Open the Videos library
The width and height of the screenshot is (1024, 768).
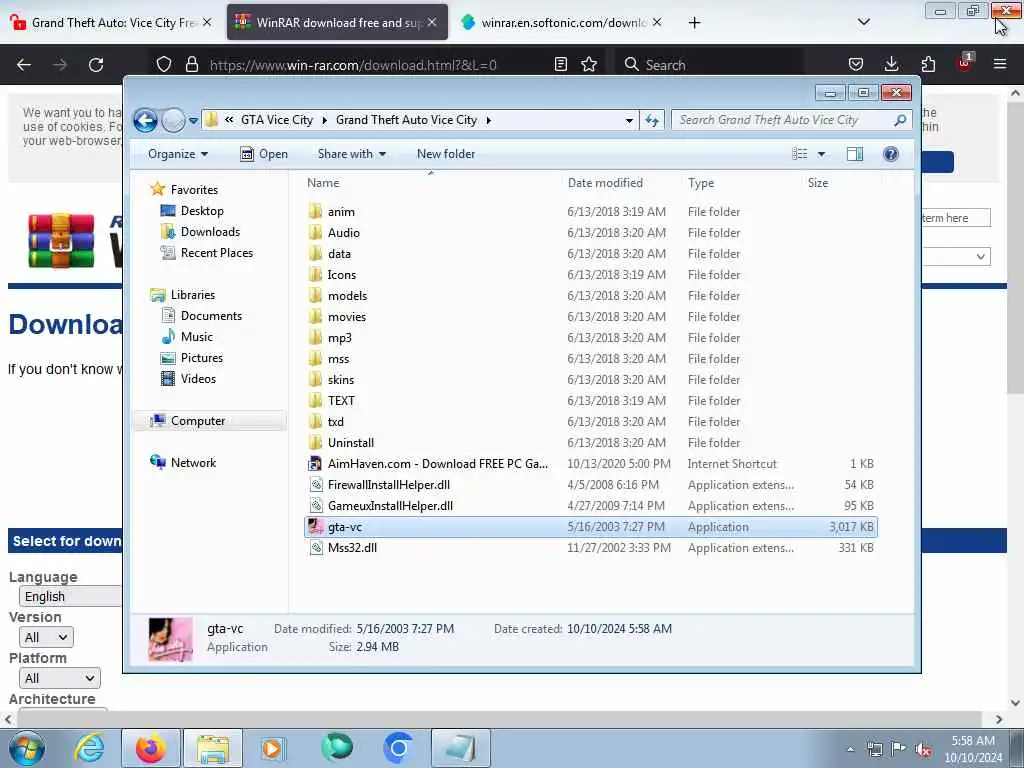pyautogui.click(x=198, y=379)
